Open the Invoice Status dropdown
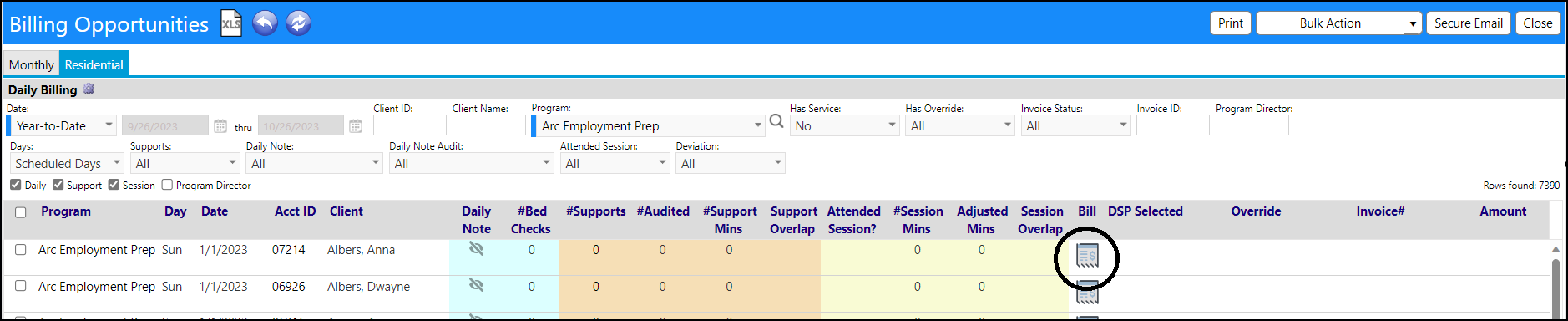This screenshot has height=321, width=1568. click(x=1075, y=125)
